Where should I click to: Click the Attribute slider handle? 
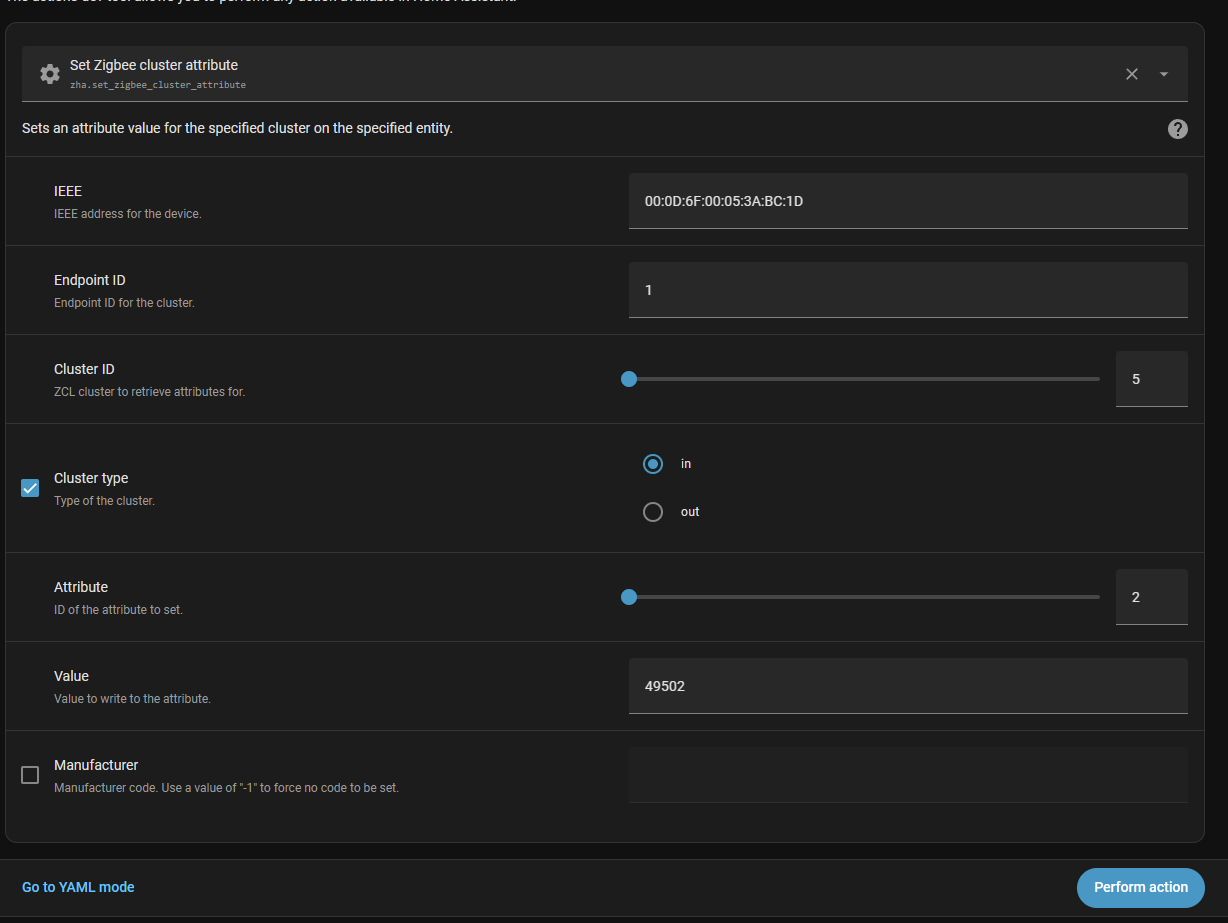(629, 597)
